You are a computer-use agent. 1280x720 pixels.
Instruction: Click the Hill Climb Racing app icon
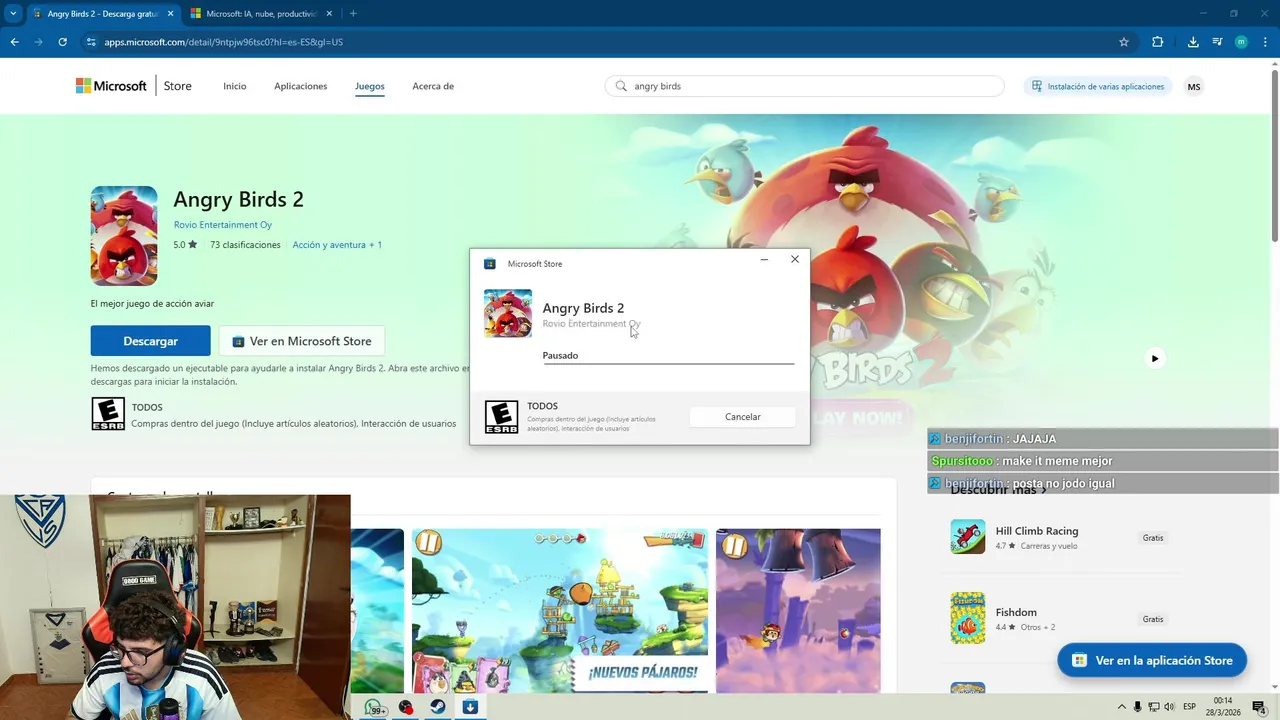pyautogui.click(x=968, y=537)
